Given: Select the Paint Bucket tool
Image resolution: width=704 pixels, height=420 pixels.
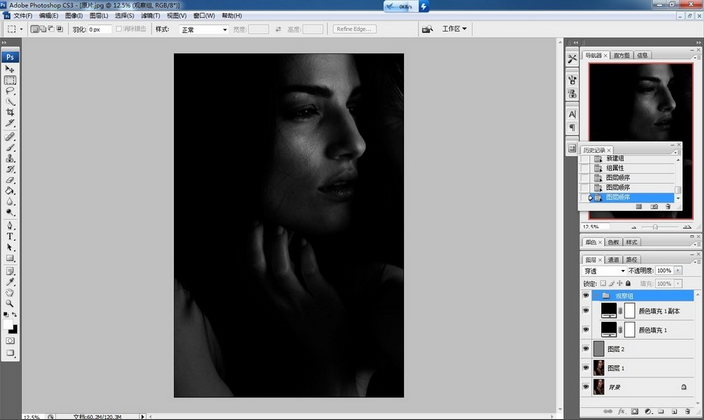Looking at the screenshot, I should (x=10, y=190).
